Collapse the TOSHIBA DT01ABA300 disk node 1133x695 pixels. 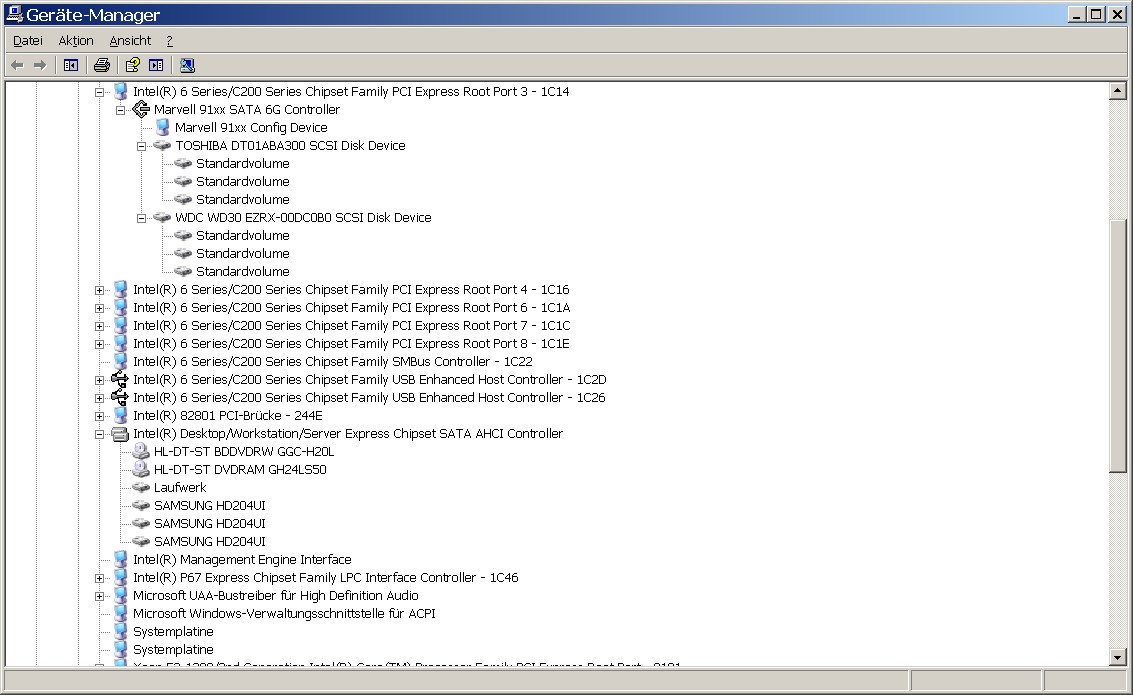pyautogui.click(x=142, y=146)
